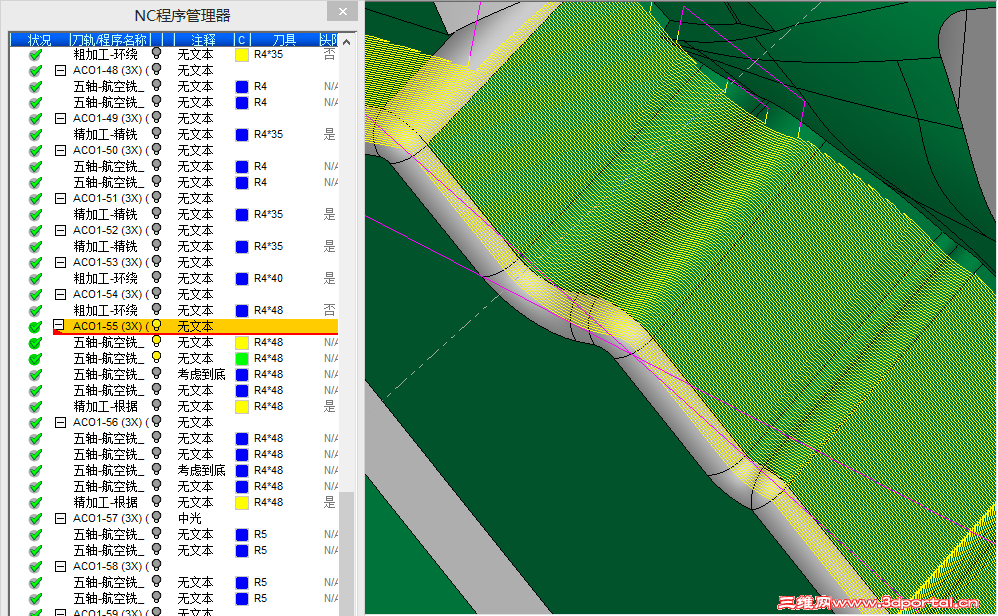
Task: Collapse the AC01-52 (3X) program group
Action: pos(60,230)
